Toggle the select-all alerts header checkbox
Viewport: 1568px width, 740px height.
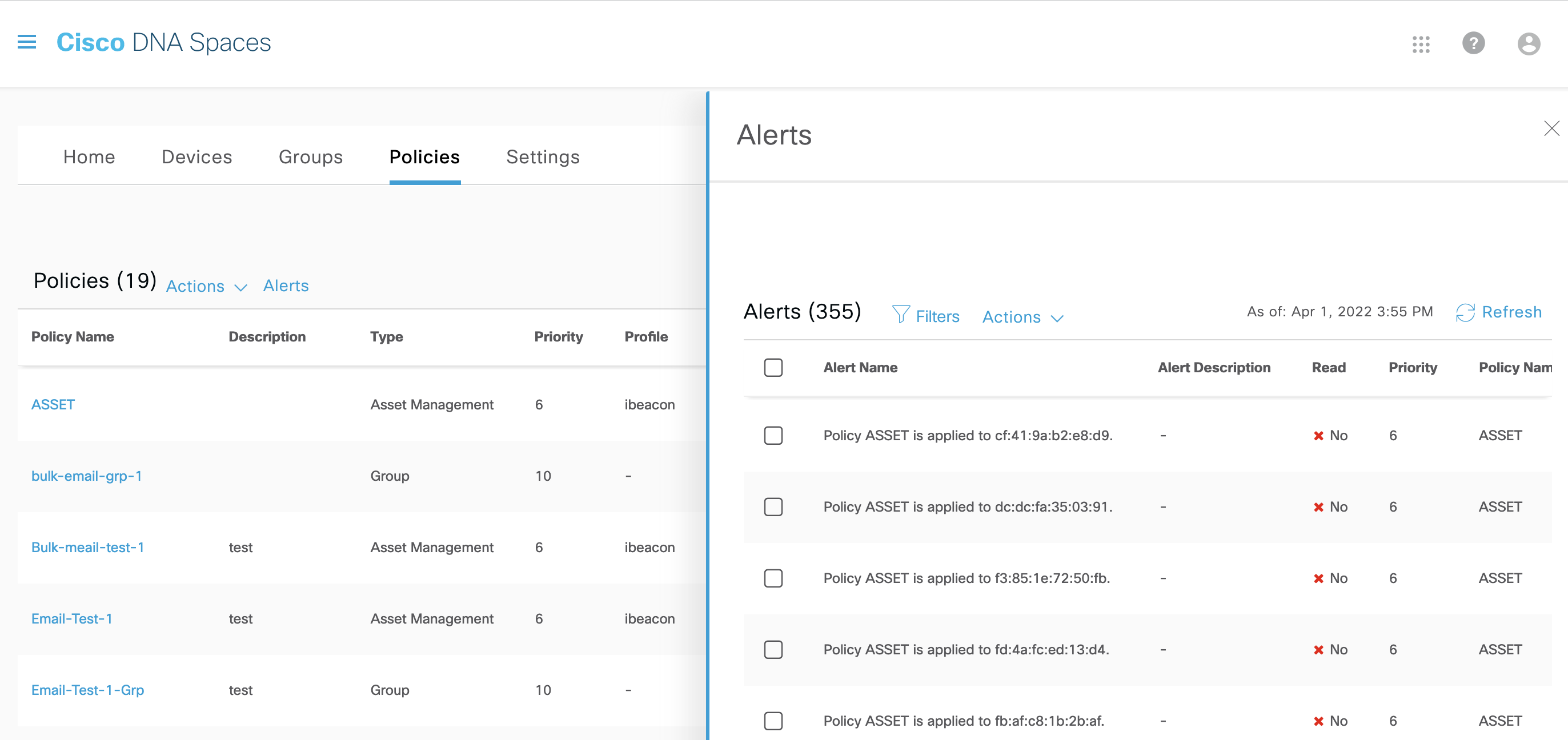[x=773, y=368]
